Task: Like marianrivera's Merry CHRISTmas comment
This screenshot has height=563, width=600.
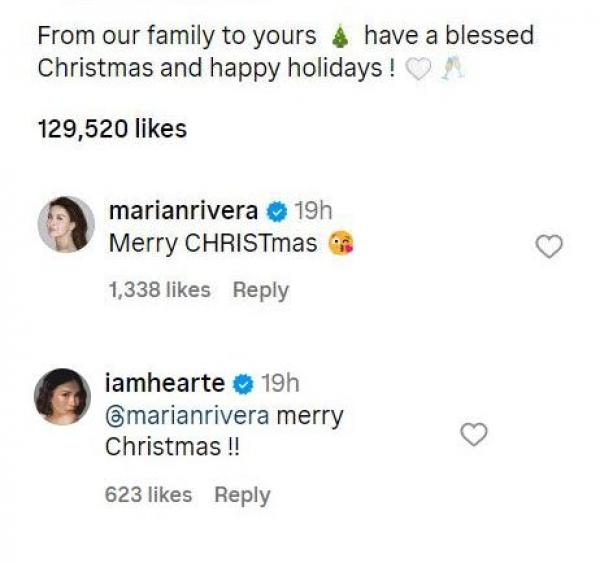Action: [549, 245]
